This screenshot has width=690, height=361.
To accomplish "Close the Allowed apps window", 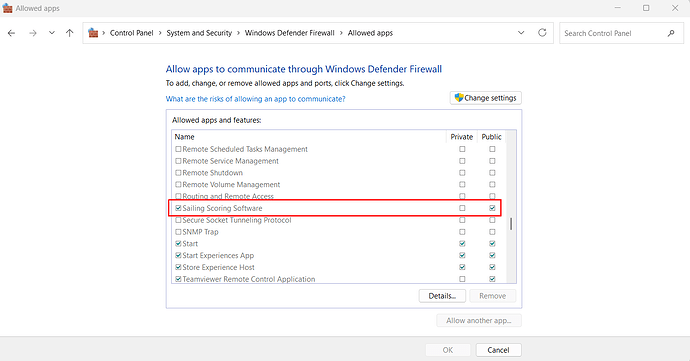I will [x=675, y=8].
